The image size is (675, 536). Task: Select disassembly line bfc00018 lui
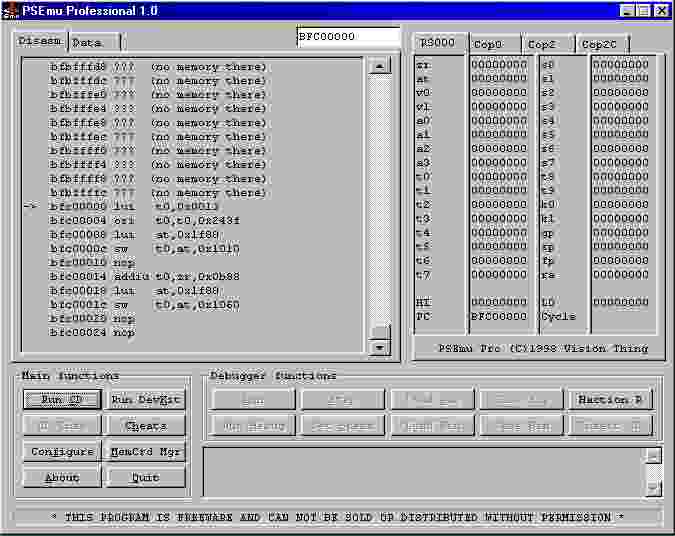point(134,291)
